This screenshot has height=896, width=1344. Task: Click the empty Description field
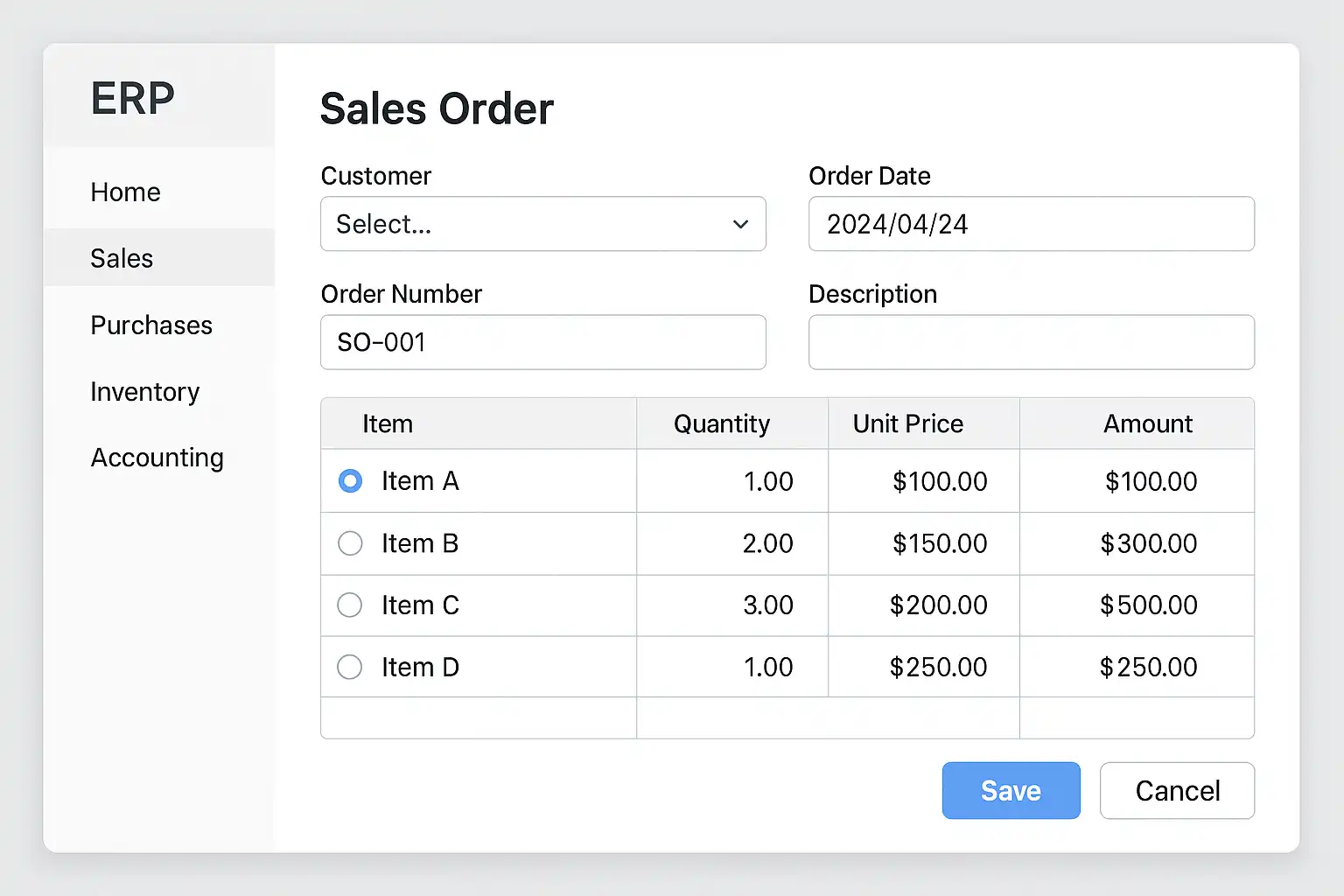click(x=1031, y=342)
